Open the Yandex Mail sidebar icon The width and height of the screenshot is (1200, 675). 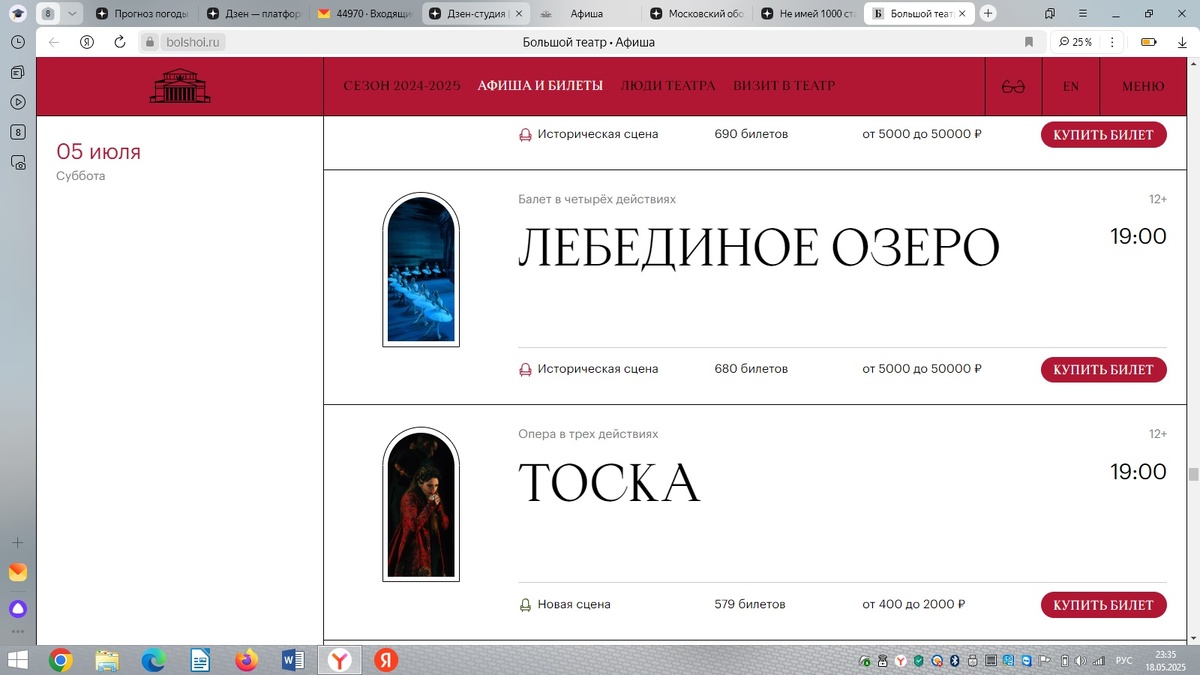(x=18, y=573)
